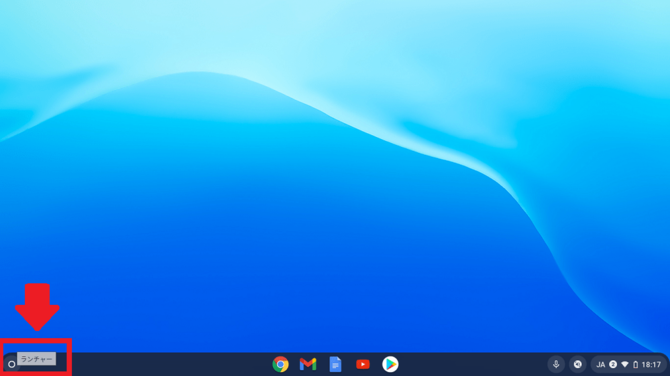Launch YouTube from the shelf

363,364
